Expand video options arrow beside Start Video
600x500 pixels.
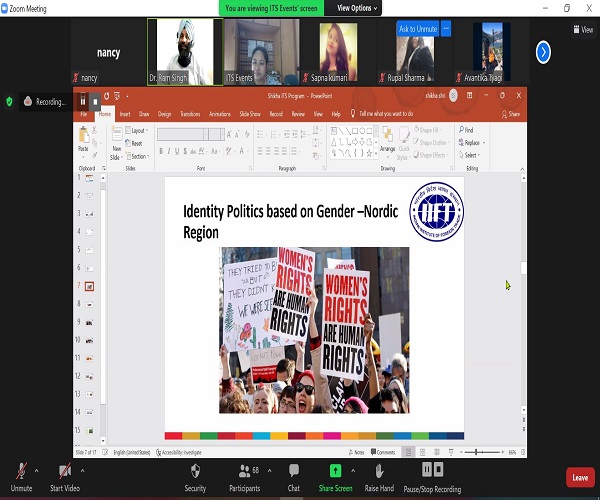point(82,471)
